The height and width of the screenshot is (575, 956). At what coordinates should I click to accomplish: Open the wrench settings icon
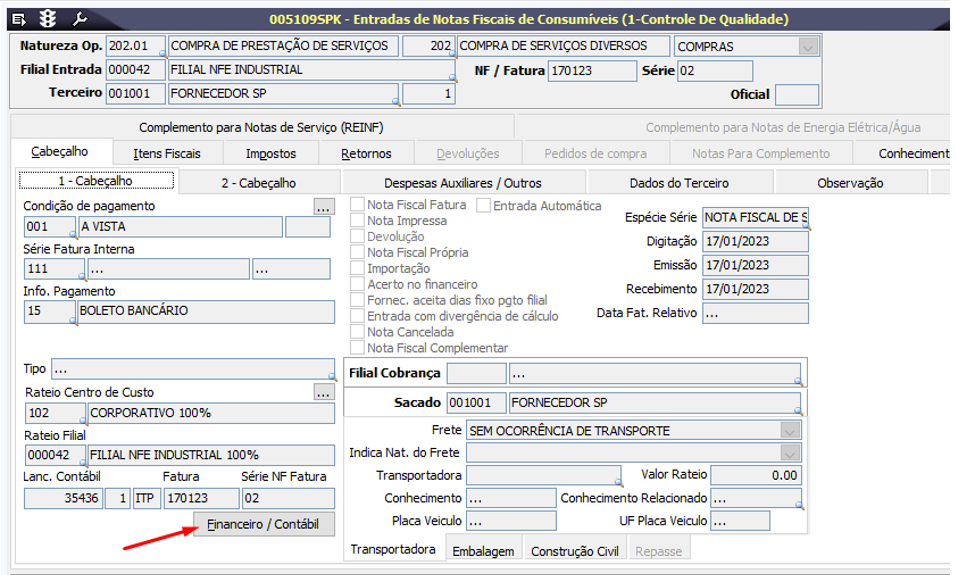pos(80,19)
